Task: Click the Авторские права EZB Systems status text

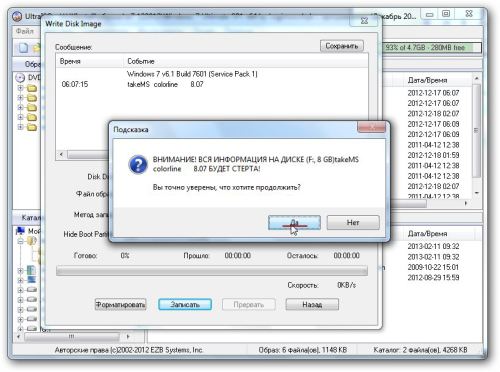Action: click(129, 350)
